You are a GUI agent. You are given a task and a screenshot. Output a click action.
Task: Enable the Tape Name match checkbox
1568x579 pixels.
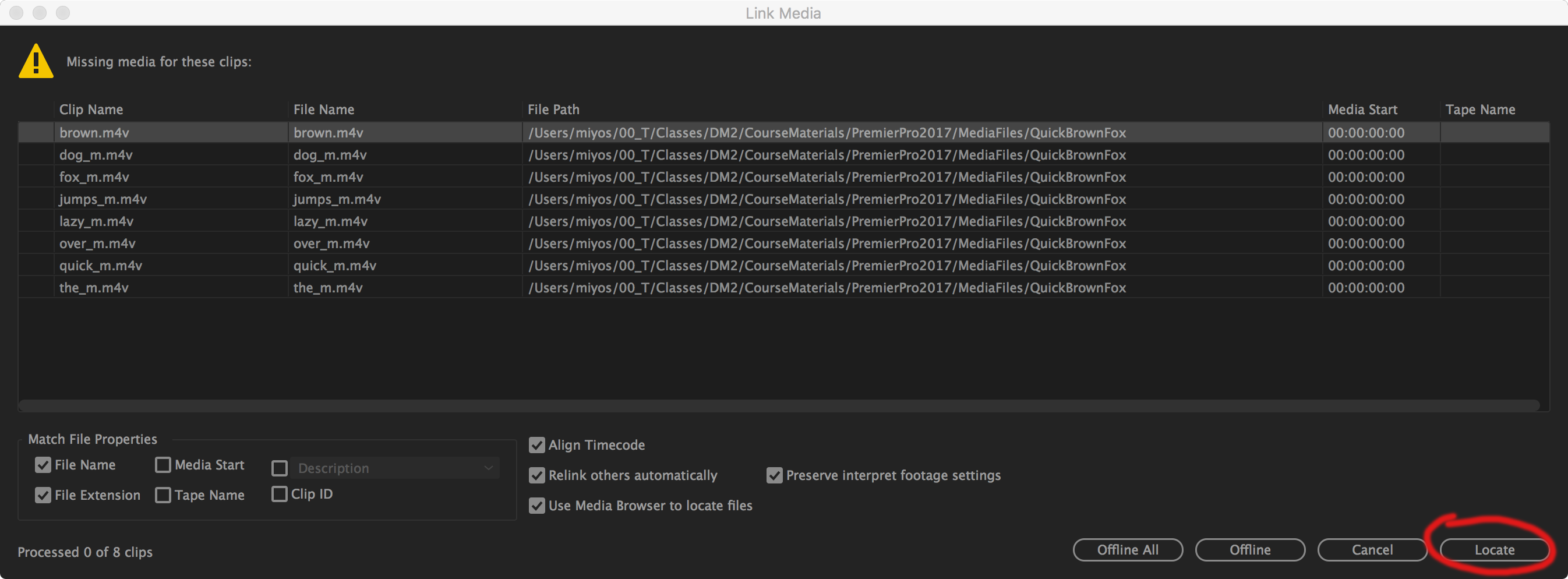pos(163,495)
